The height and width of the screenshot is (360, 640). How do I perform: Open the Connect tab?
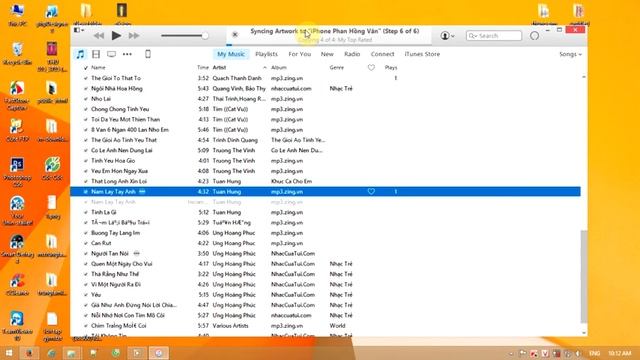click(x=382, y=54)
